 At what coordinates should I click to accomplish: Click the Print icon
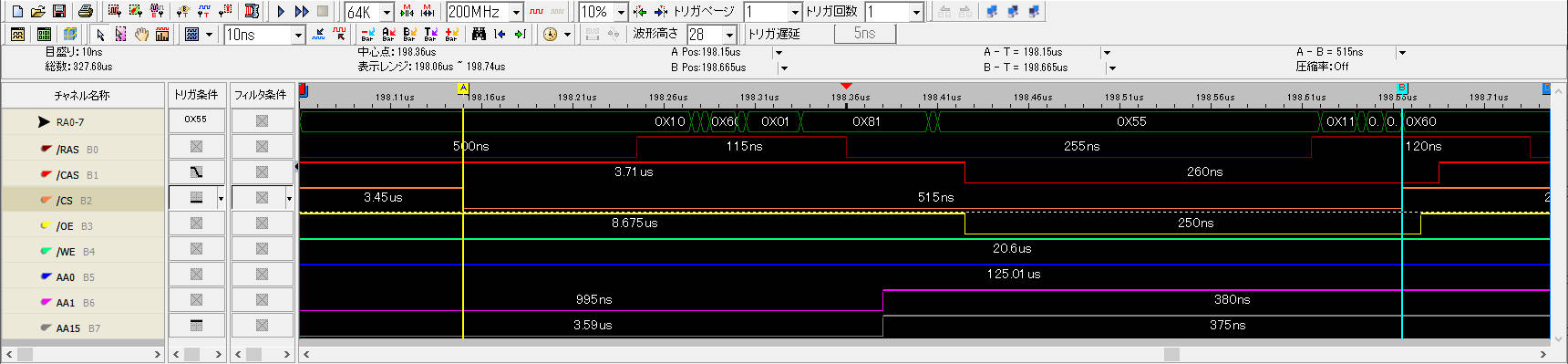pyautogui.click(x=86, y=11)
